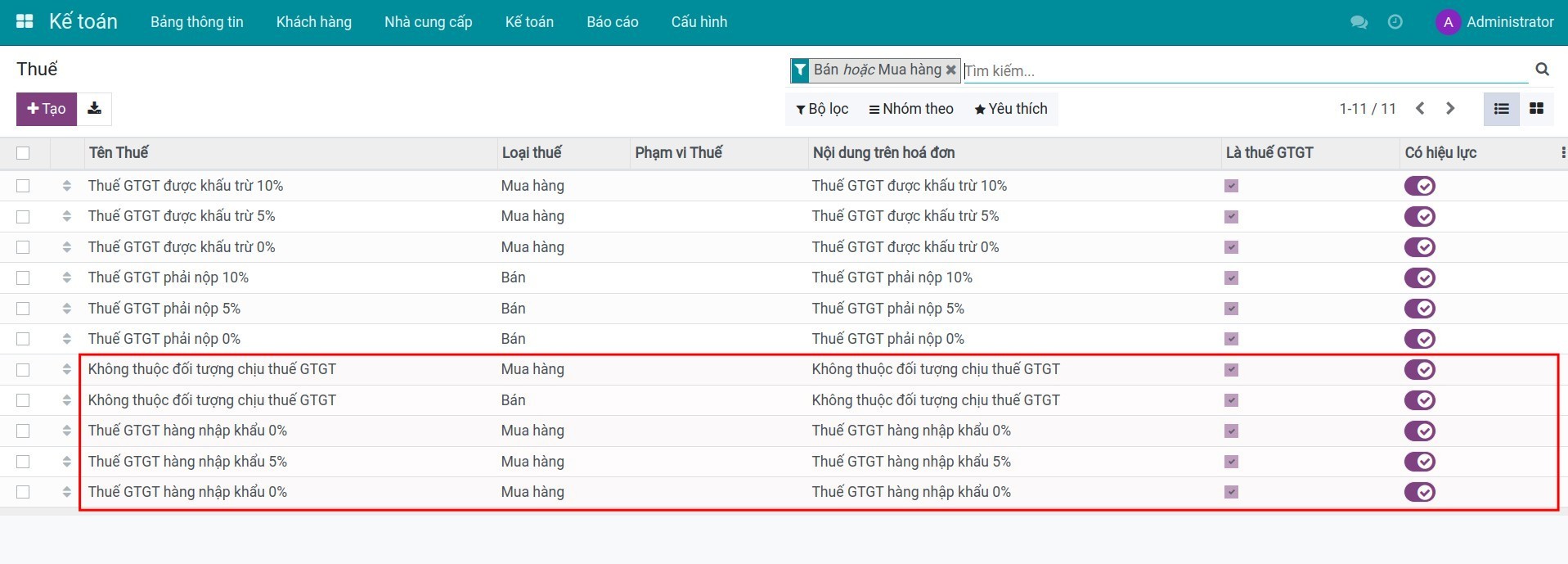Open the Khách hàng menu
The height and width of the screenshot is (564, 1568).
click(313, 22)
